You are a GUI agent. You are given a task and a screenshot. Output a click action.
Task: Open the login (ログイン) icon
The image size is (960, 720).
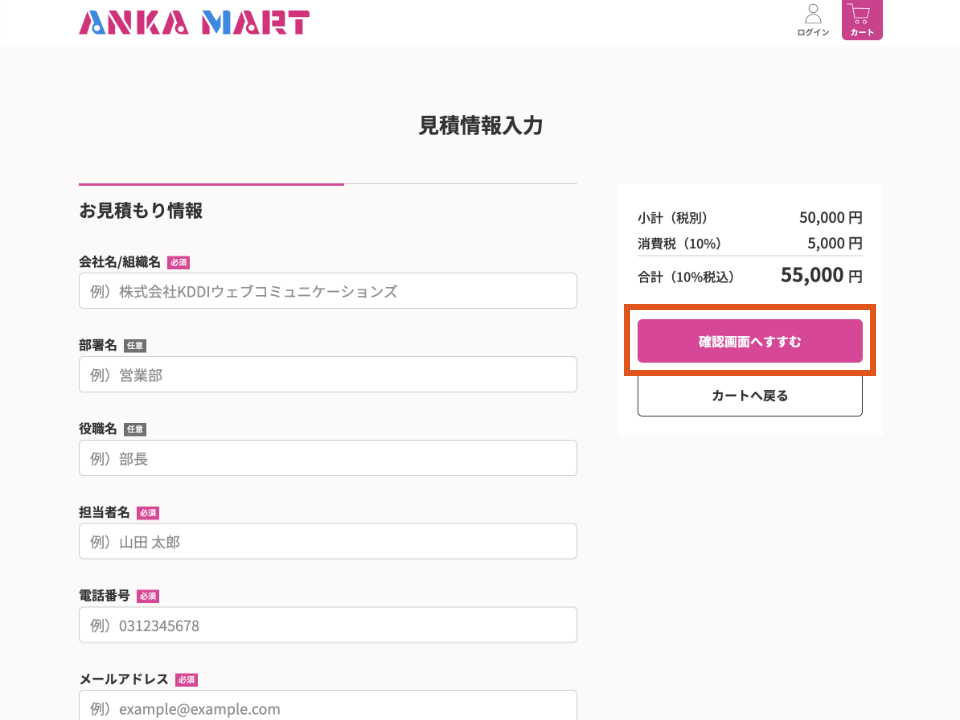pyautogui.click(x=813, y=20)
